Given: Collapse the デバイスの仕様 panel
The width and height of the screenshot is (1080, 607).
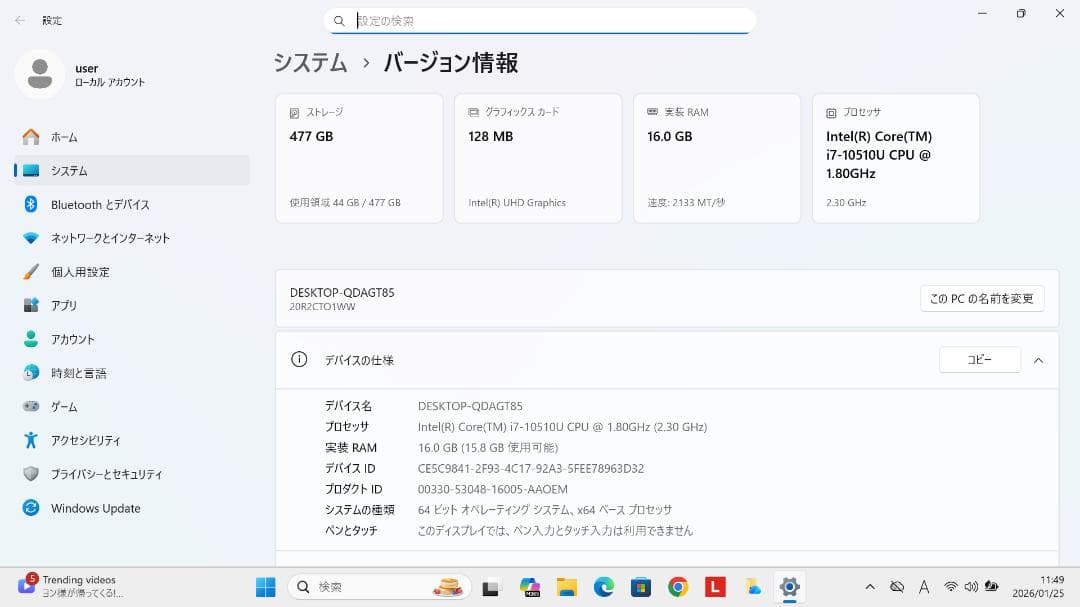Looking at the screenshot, I should 1038,360.
